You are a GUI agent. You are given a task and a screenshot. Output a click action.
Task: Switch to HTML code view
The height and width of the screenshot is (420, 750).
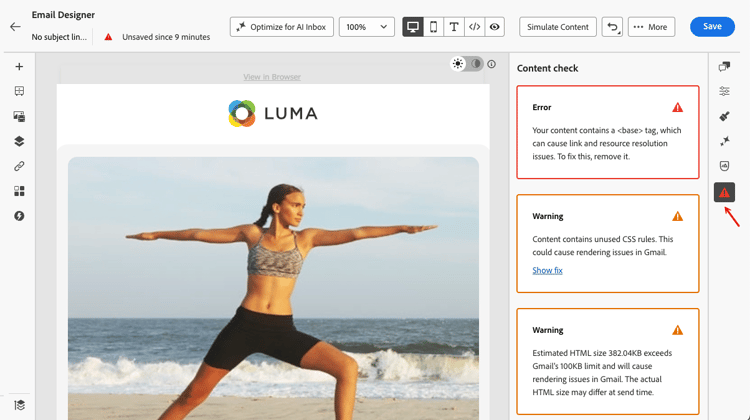474,27
